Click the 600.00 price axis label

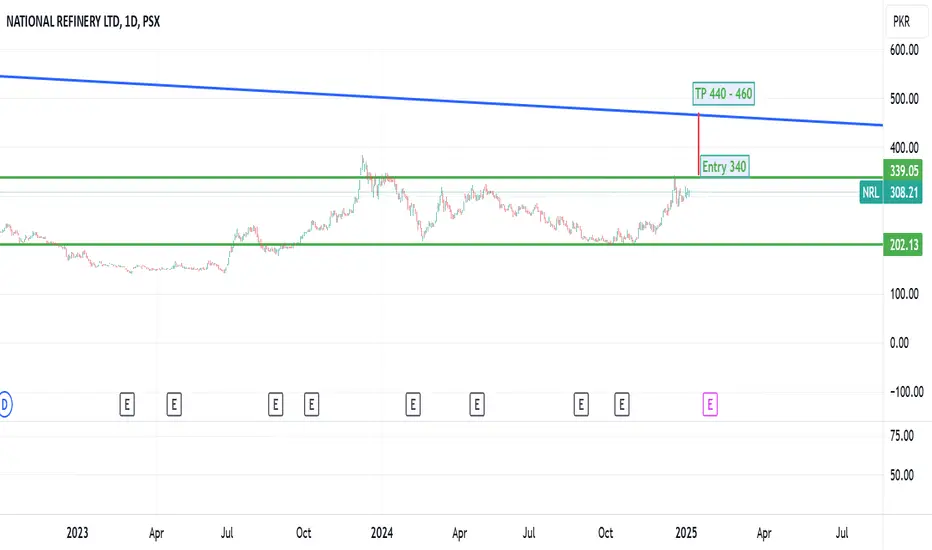(903, 50)
